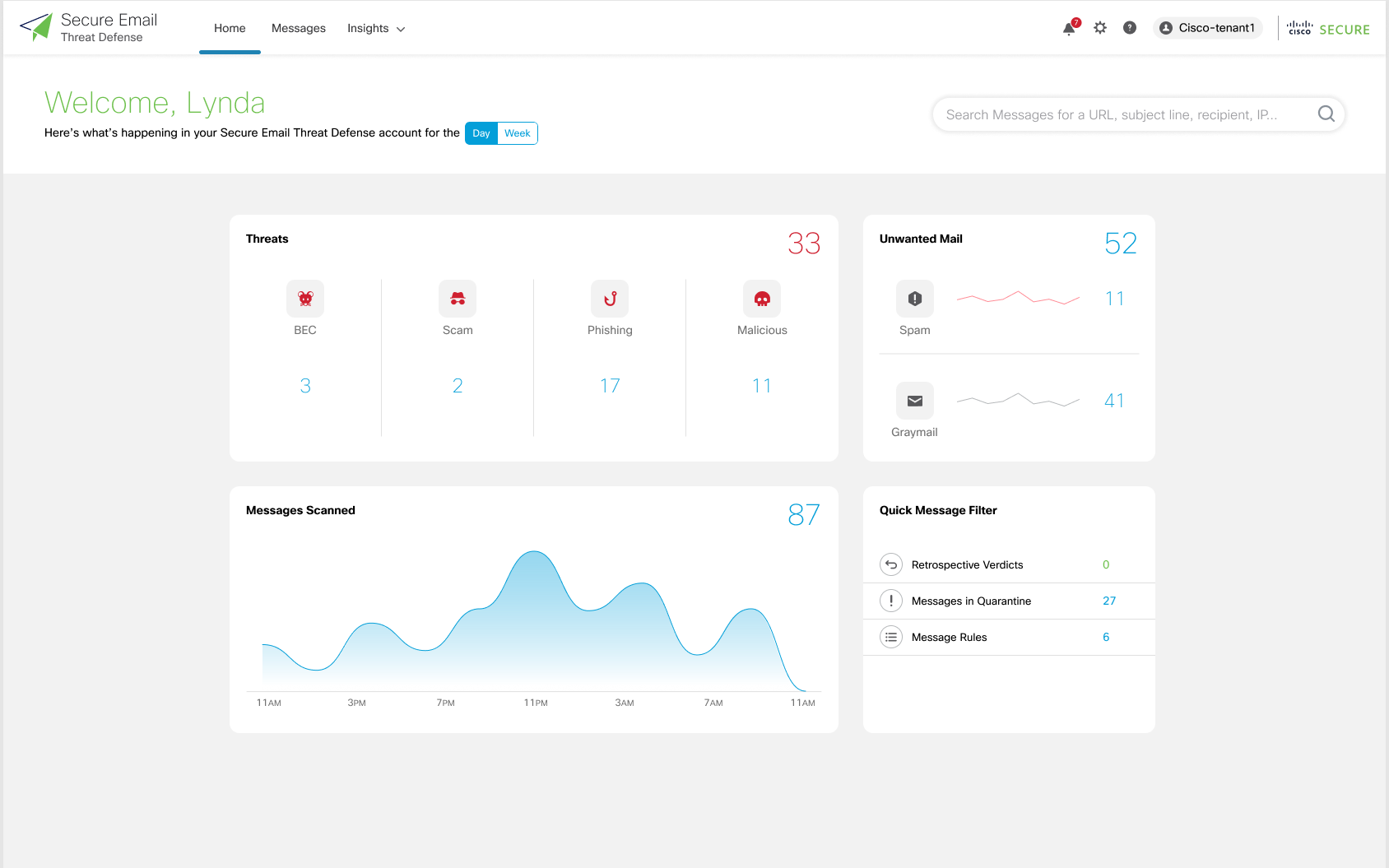Screen dimensions: 1389x868
Task: Open the settings gear icon
Action: [1100, 28]
